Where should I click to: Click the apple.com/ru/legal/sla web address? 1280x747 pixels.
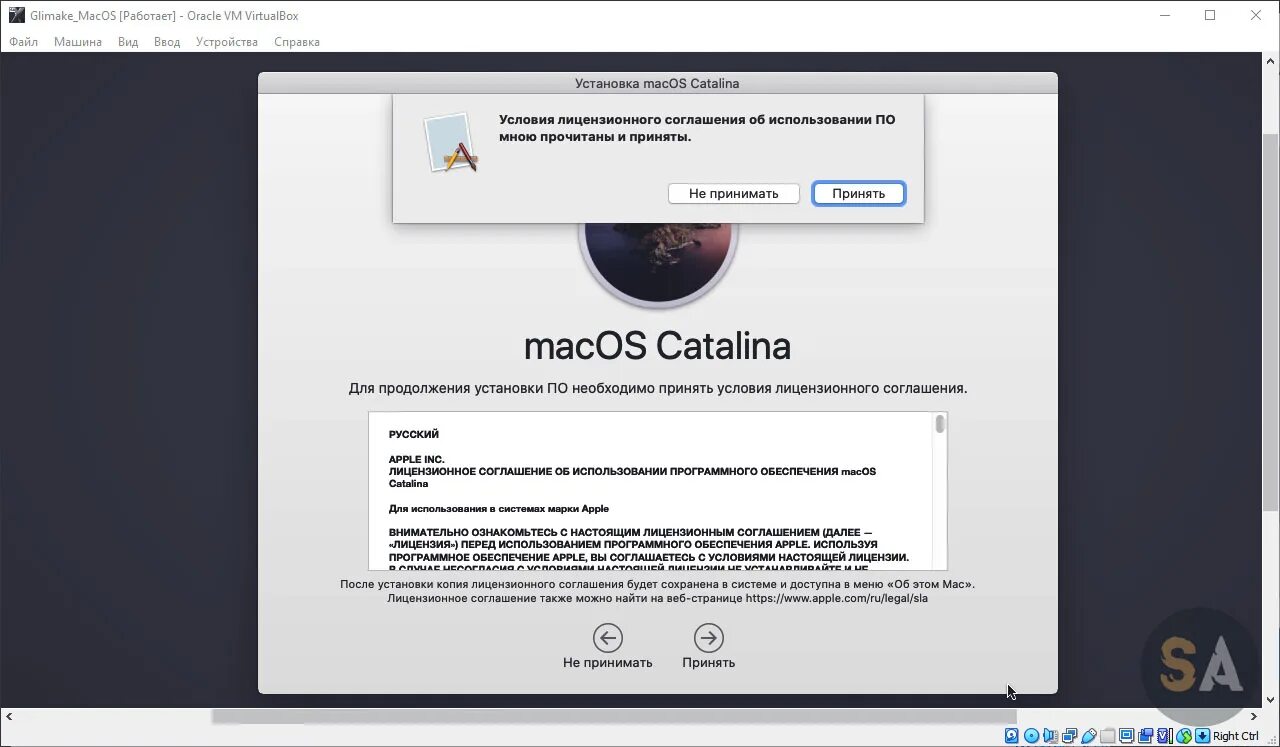click(x=837, y=598)
